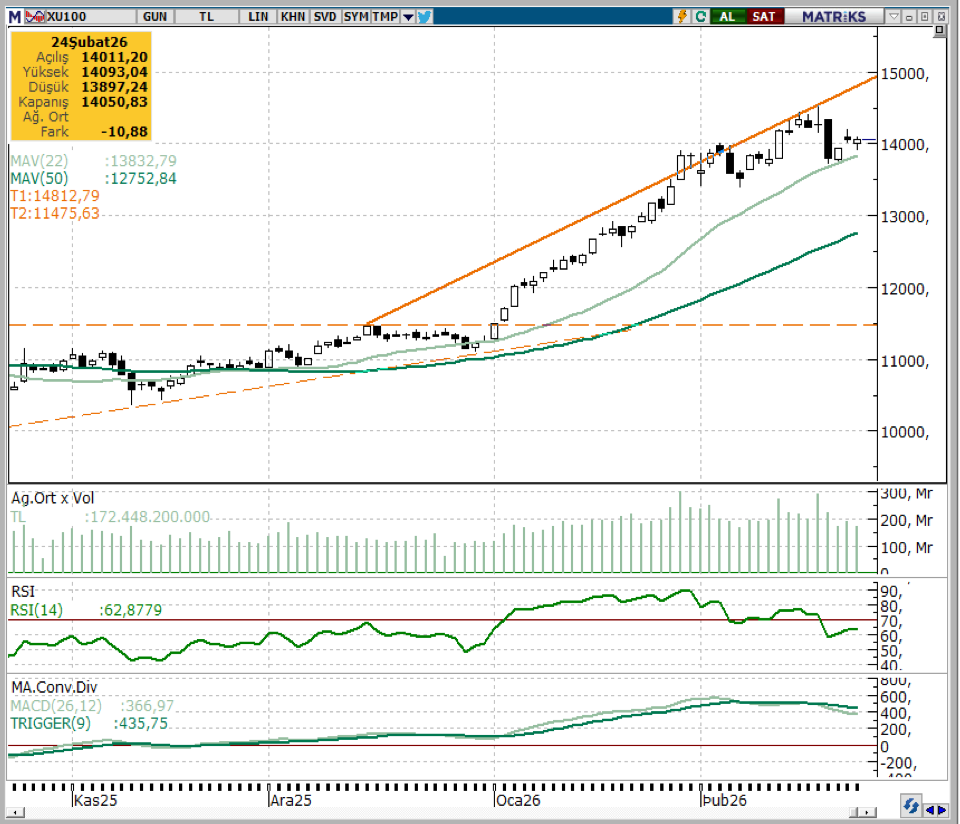Select the SYM toolbar item
Viewport: 960px width, 824px height.
tap(355, 16)
